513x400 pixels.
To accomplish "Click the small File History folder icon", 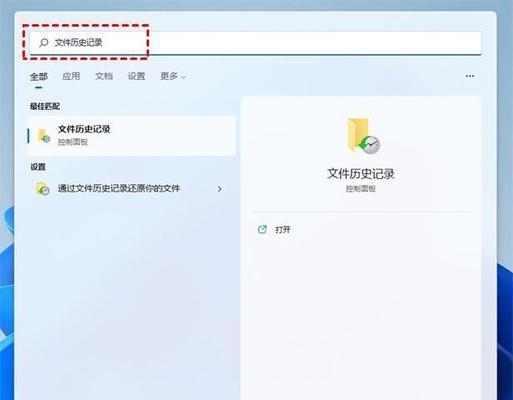I will 43,136.
